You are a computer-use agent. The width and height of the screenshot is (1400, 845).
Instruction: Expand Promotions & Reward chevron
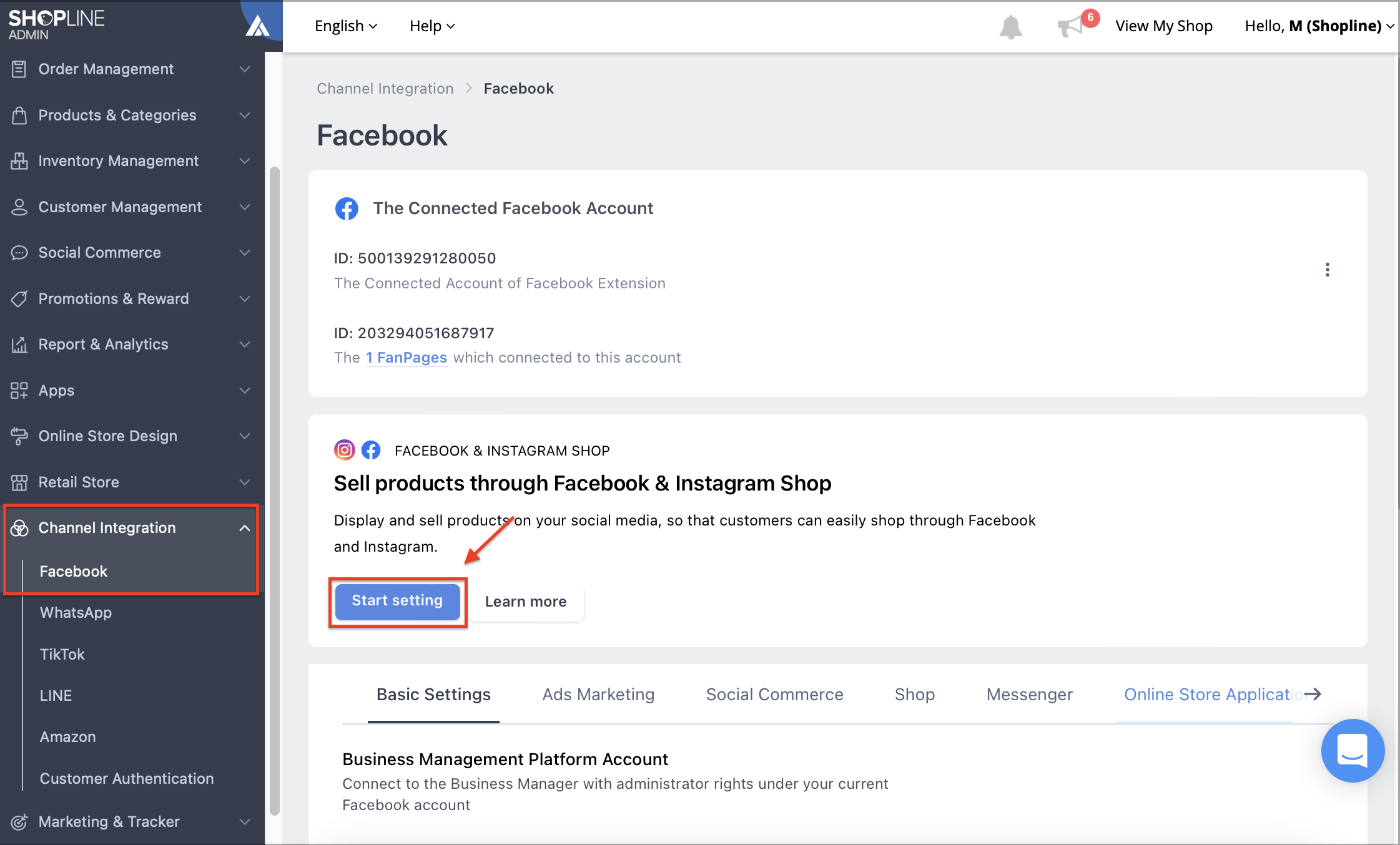coord(245,299)
